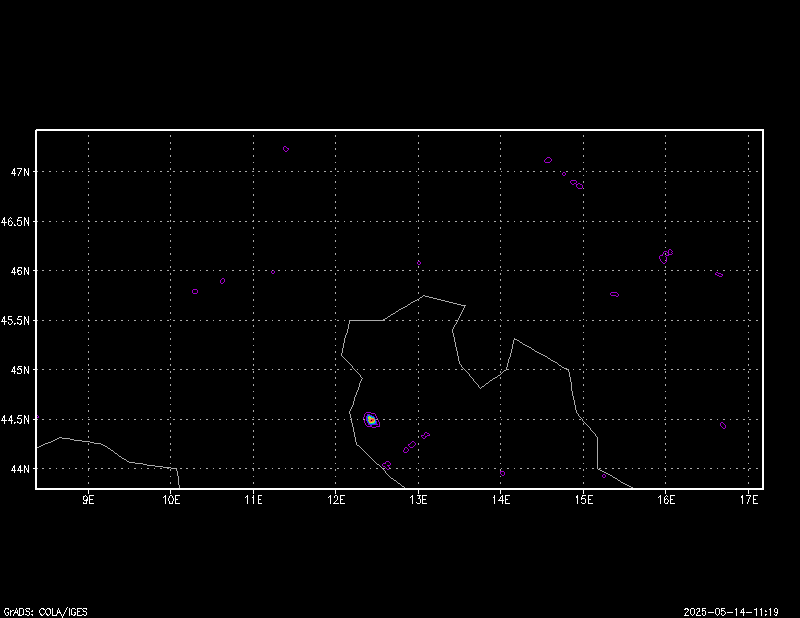Click the 10E longitude axis label
The width and height of the screenshot is (800, 618).
[171, 500]
